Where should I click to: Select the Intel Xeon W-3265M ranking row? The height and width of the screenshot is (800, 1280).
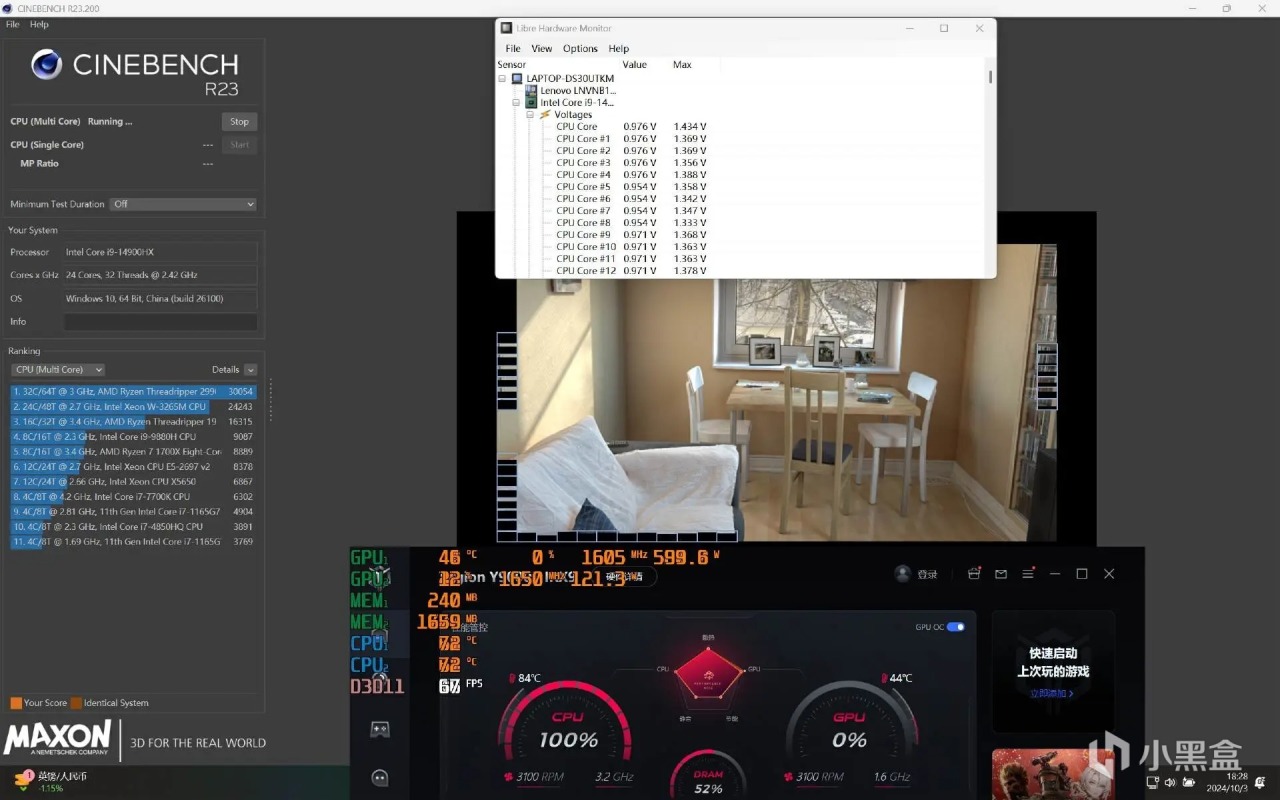(133, 407)
